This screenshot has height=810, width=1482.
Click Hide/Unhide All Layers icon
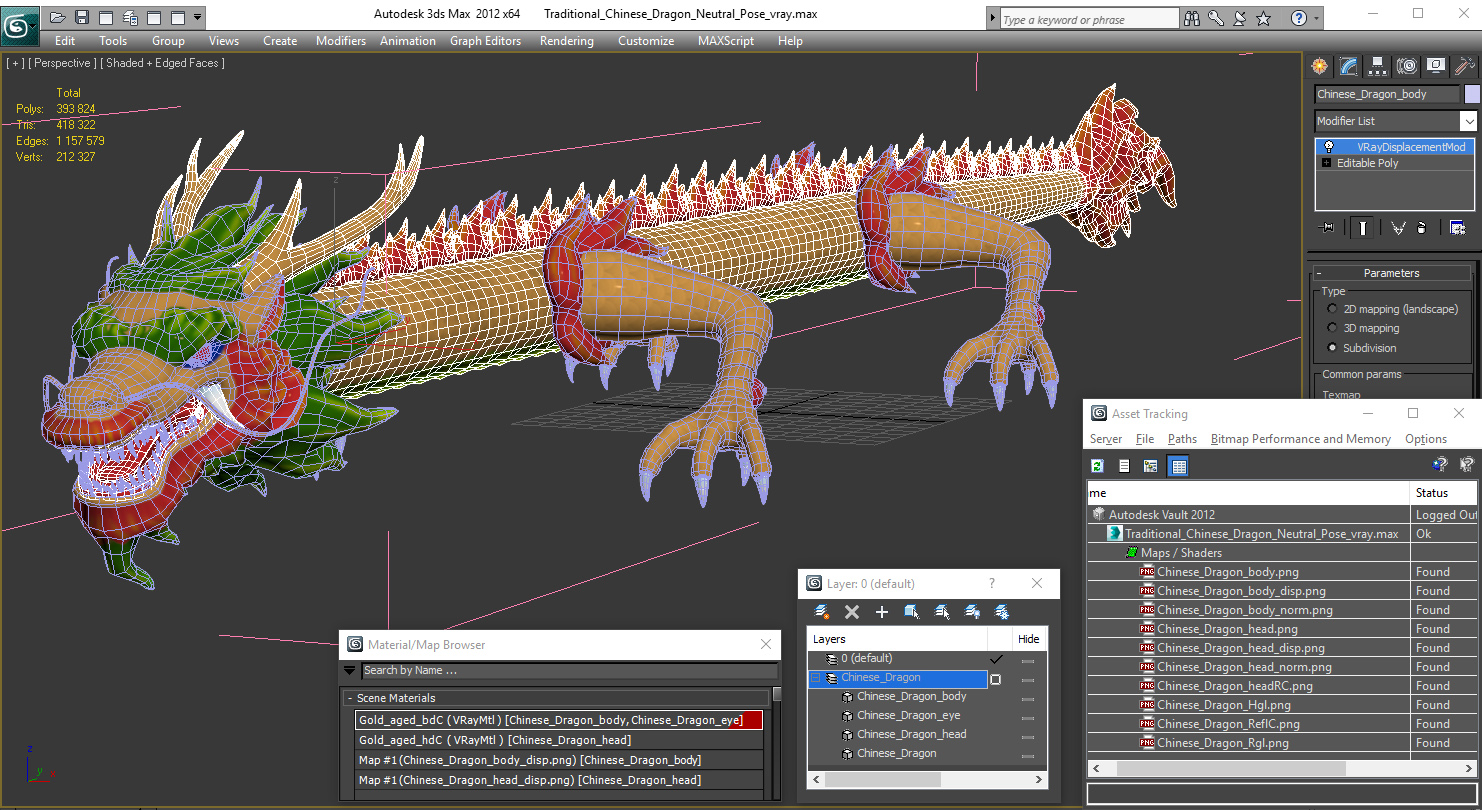click(971, 612)
